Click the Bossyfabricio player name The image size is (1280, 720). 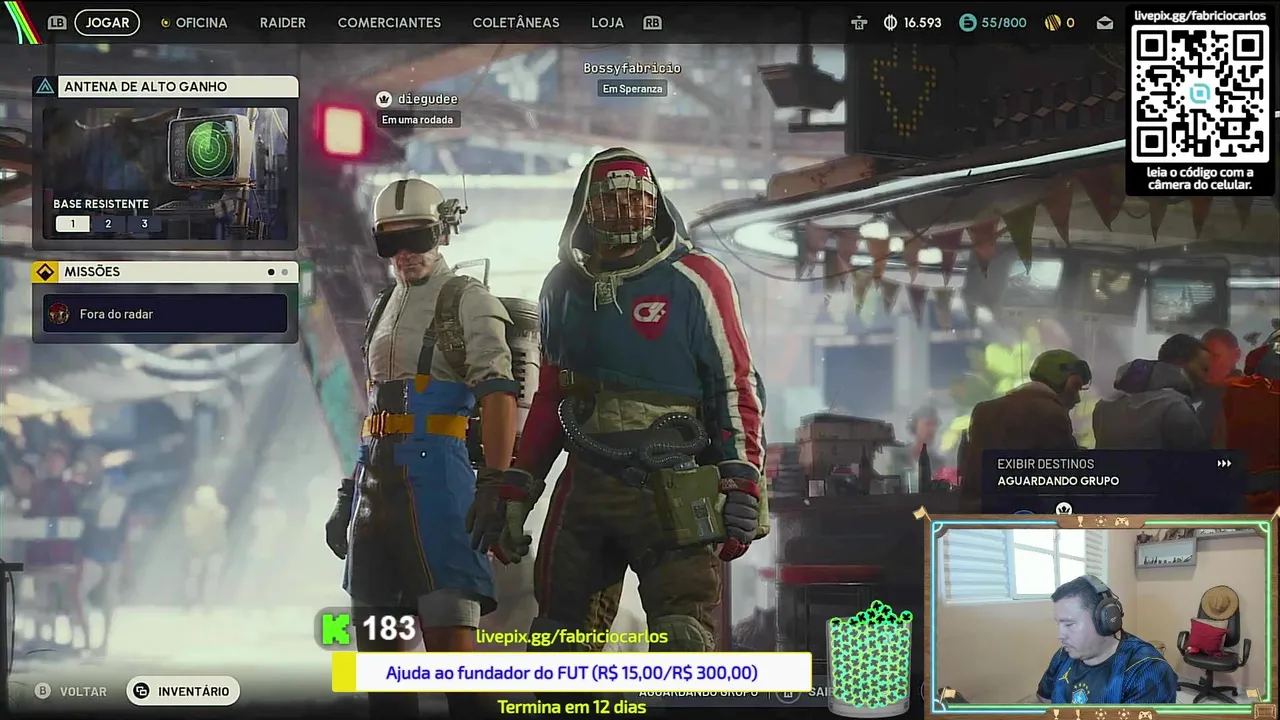tap(632, 68)
